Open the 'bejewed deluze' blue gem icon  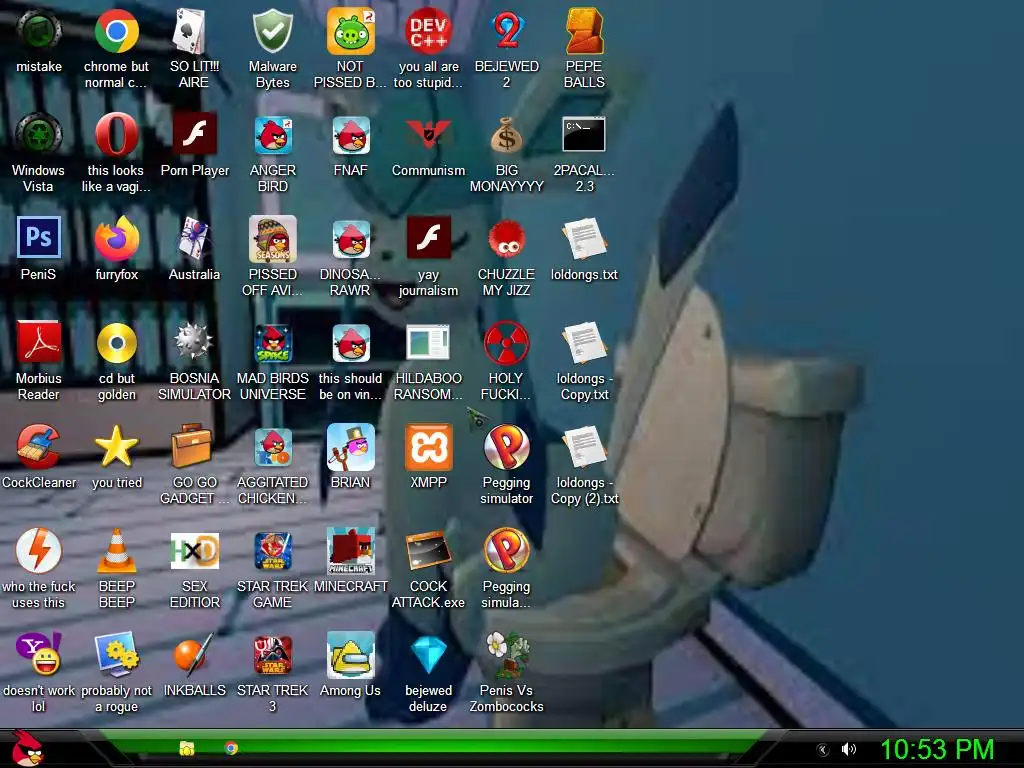(x=428, y=654)
